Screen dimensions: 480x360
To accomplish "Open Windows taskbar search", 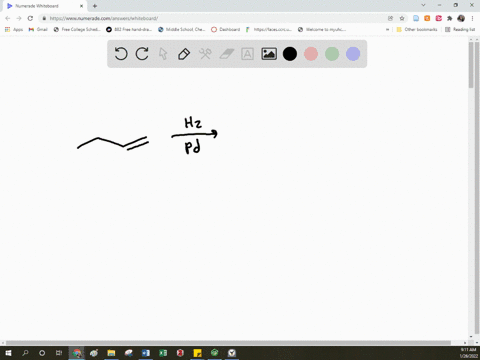I will pyautogui.click(x=25, y=353).
